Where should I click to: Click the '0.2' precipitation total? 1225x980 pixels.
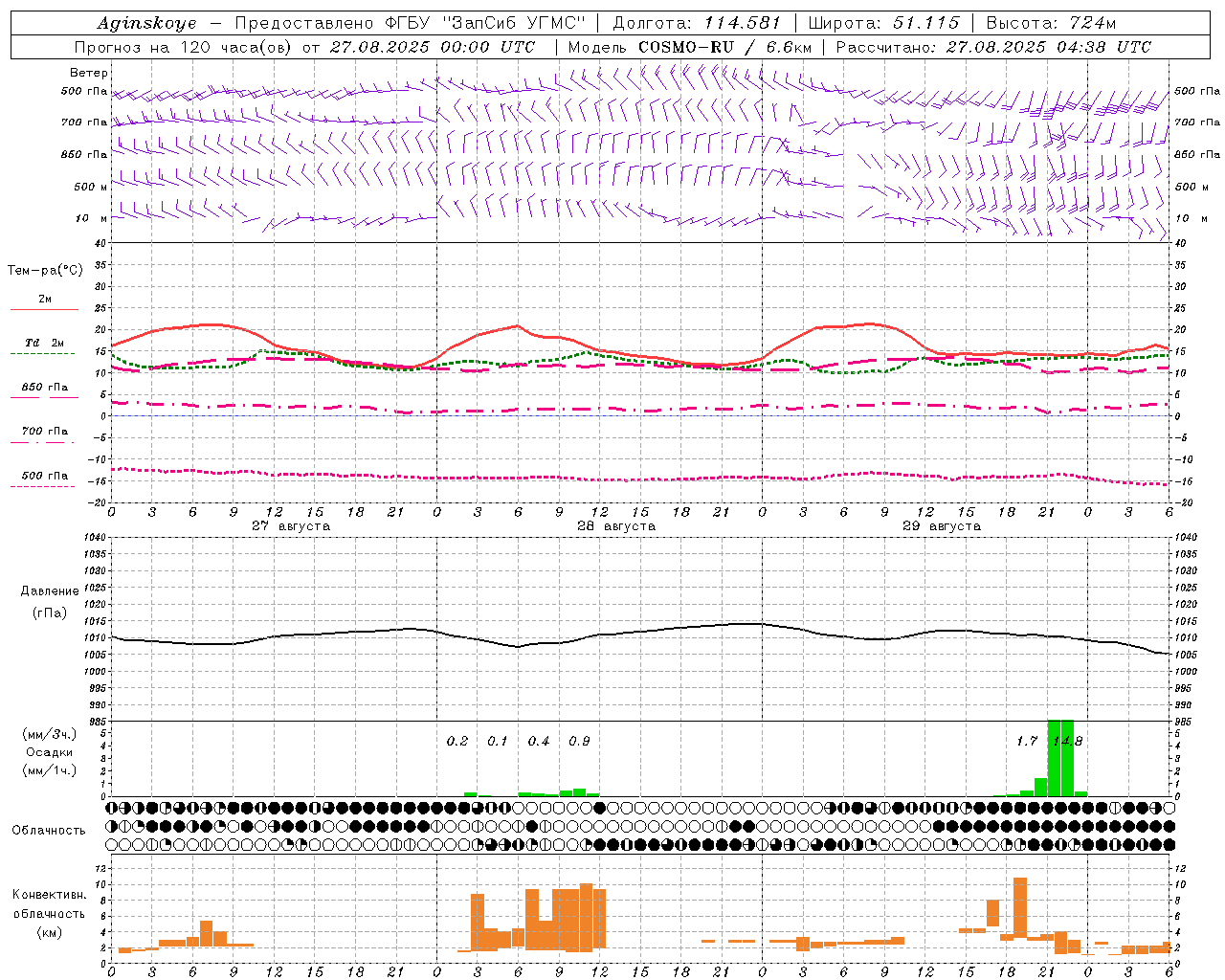457,742
